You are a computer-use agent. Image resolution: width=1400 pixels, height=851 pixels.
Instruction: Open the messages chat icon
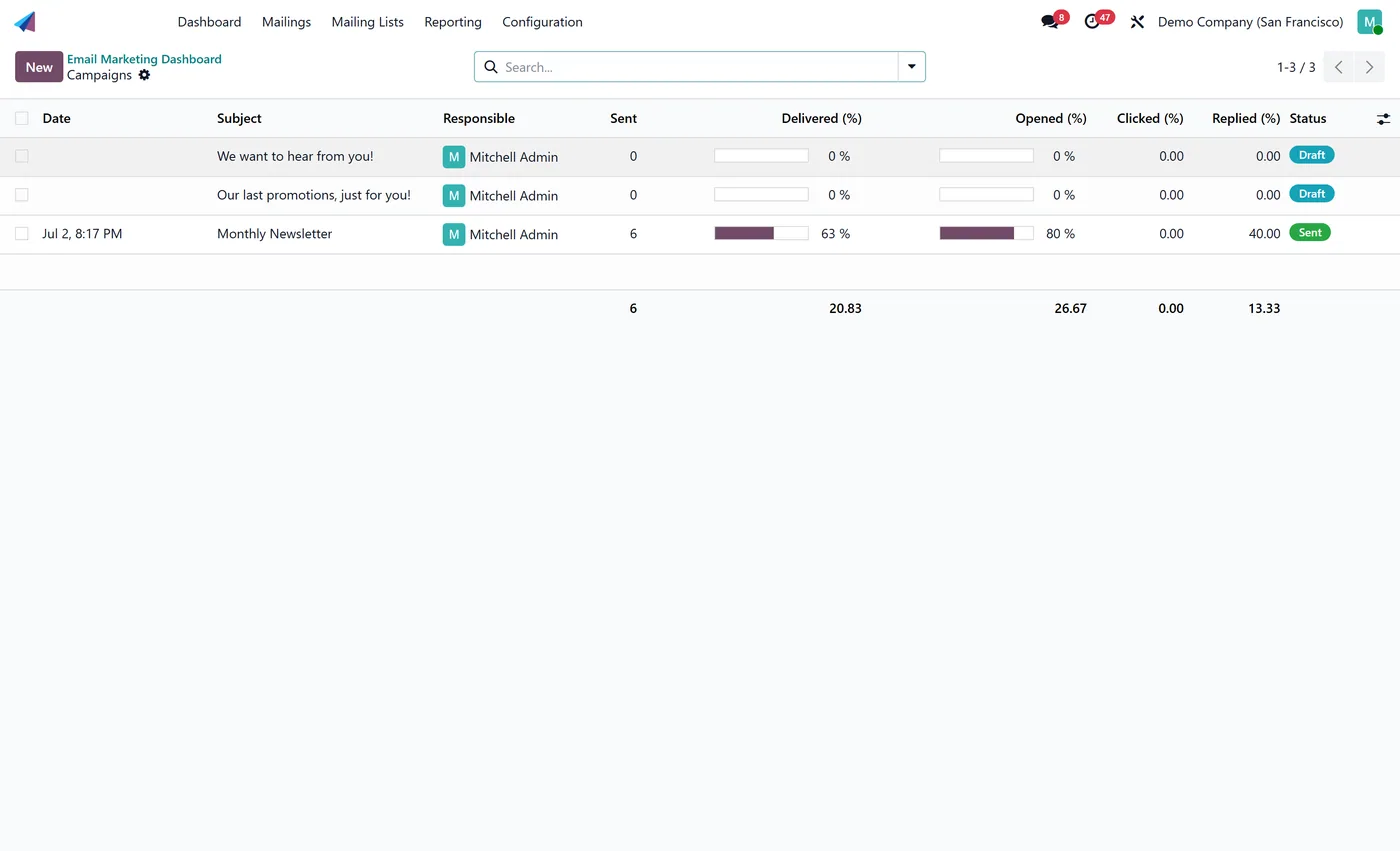pyautogui.click(x=1049, y=21)
